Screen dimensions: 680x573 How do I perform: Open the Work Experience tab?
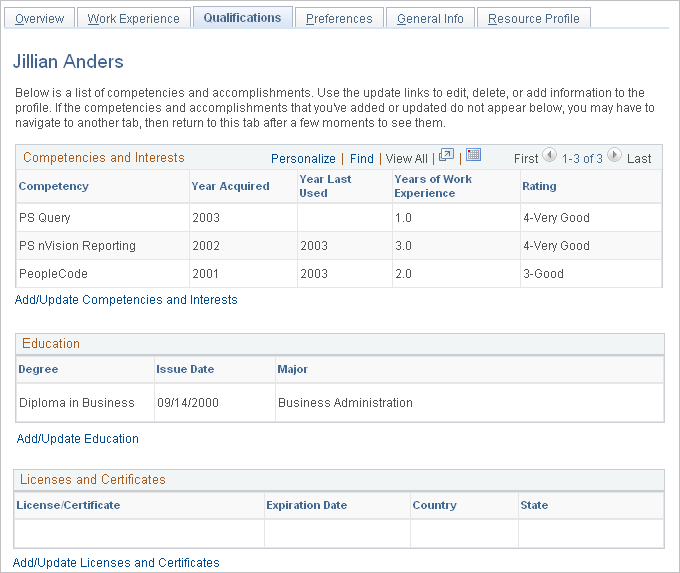(x=134, y=19)
